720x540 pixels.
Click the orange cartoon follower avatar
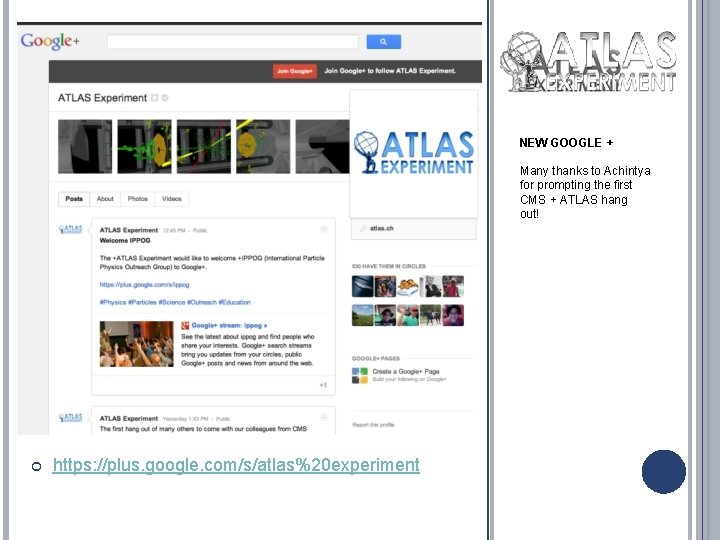pos(408,287)
